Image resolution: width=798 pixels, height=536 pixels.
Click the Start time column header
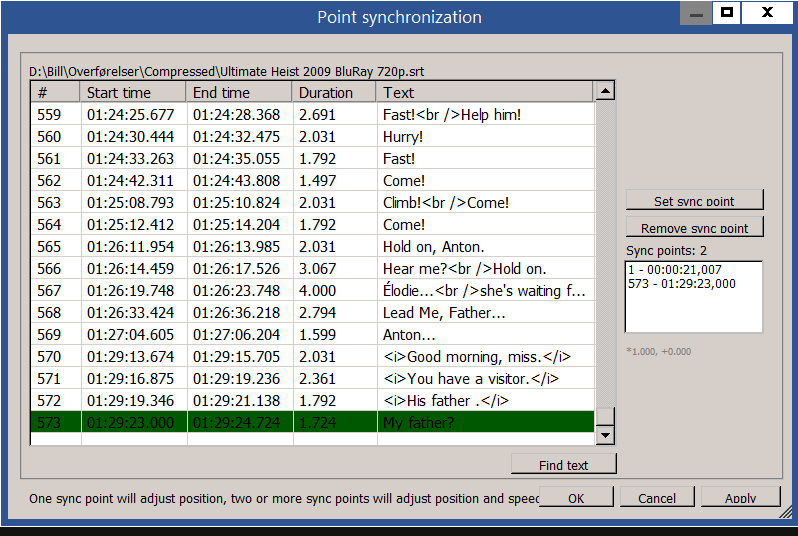tap(133, 93)
